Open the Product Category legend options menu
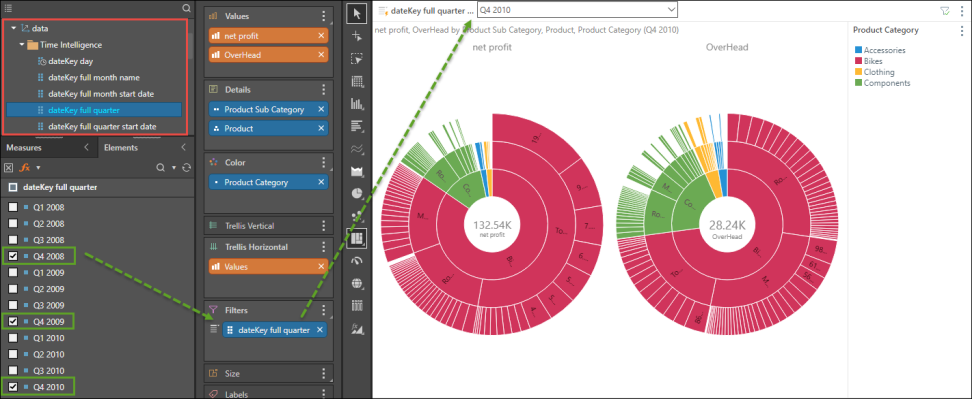Viewport: 972px width, 399px height. [x=961, y=31]
